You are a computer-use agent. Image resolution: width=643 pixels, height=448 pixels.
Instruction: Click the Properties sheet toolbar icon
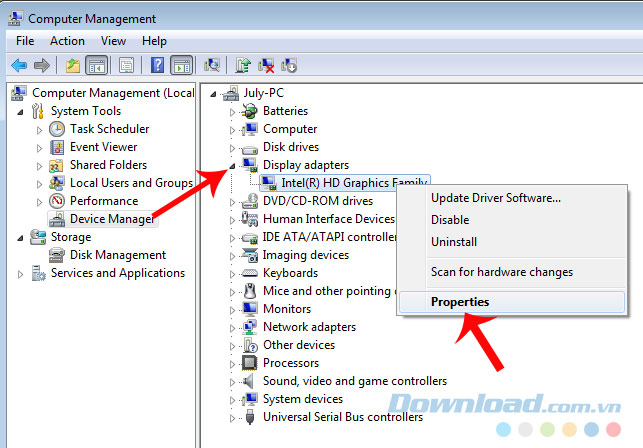coord(126,65)
